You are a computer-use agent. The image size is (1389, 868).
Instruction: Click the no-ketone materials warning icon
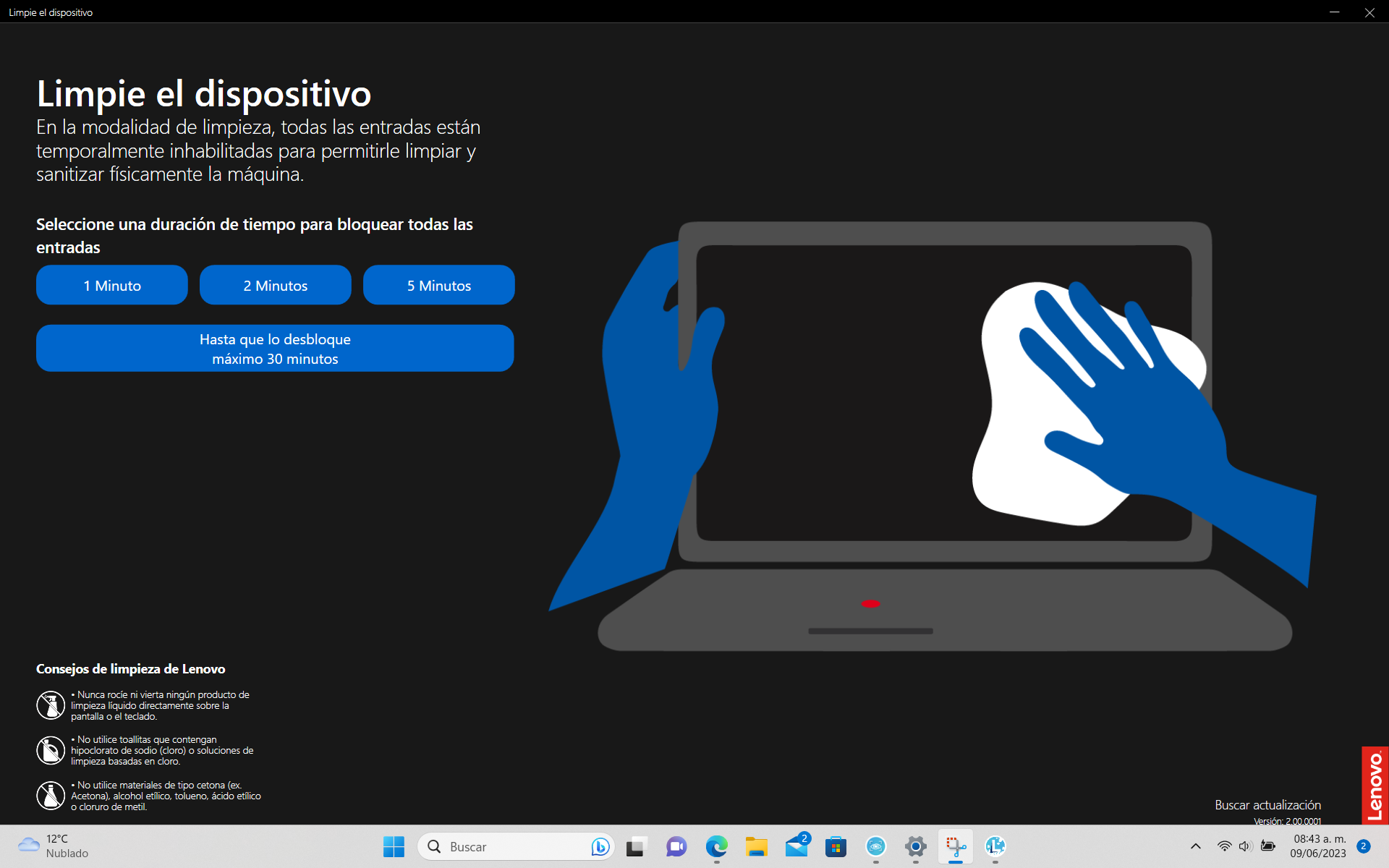pos(51,796)
